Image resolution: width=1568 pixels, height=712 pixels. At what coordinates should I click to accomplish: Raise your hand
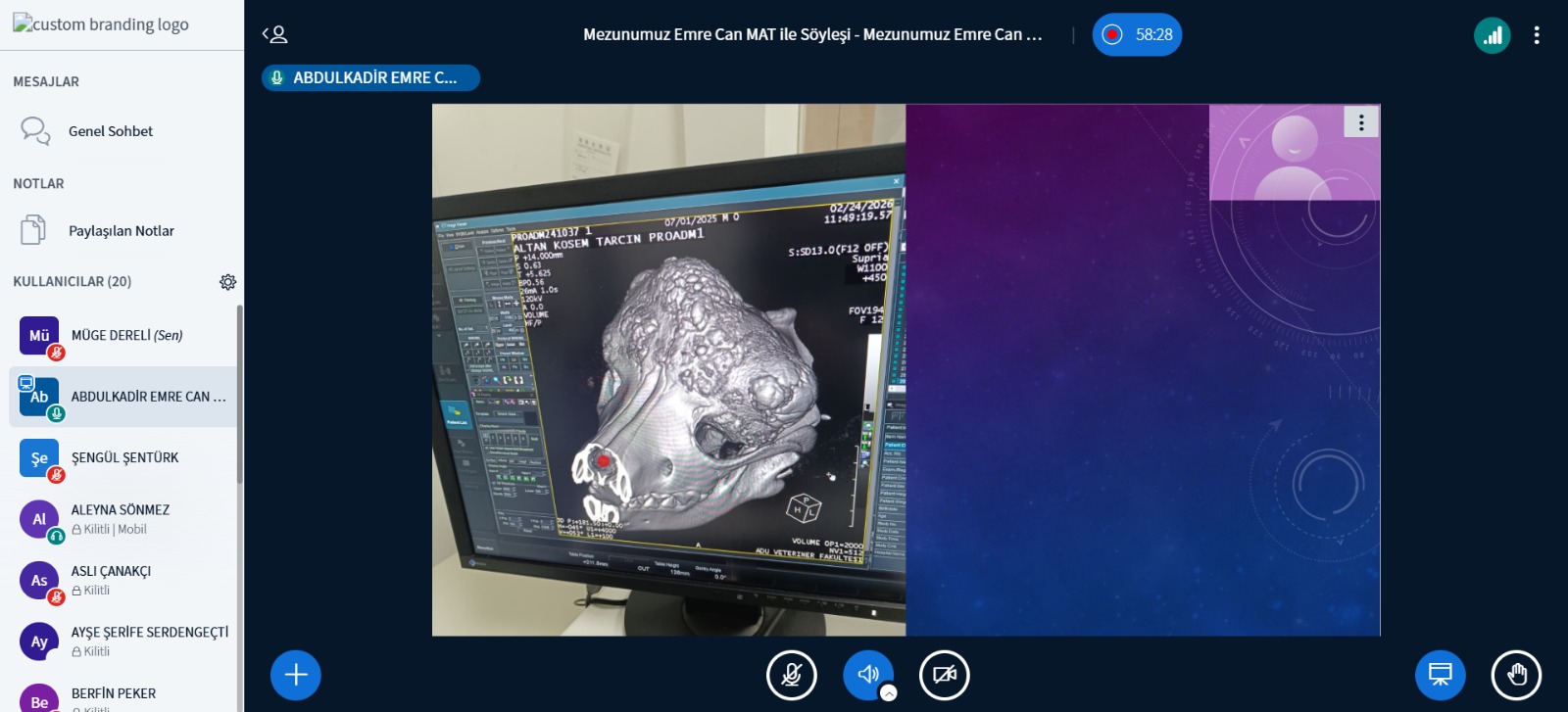pyautogui.click(x=1516, y=675)
